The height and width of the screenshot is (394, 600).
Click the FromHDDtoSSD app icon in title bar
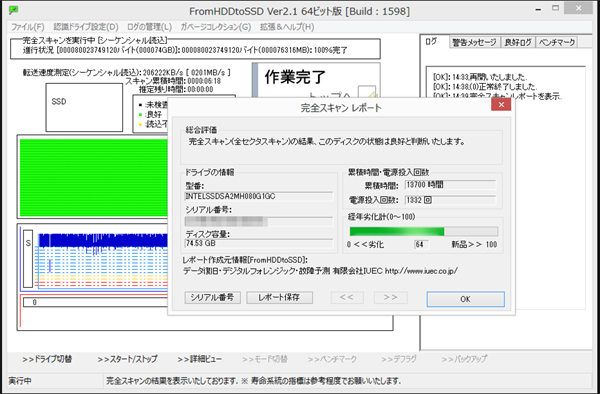point(13,10)
